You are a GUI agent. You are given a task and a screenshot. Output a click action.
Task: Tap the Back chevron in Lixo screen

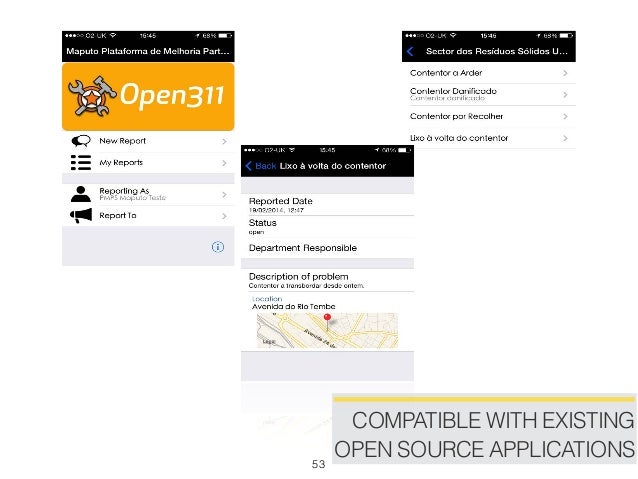[x=249, y=166]
